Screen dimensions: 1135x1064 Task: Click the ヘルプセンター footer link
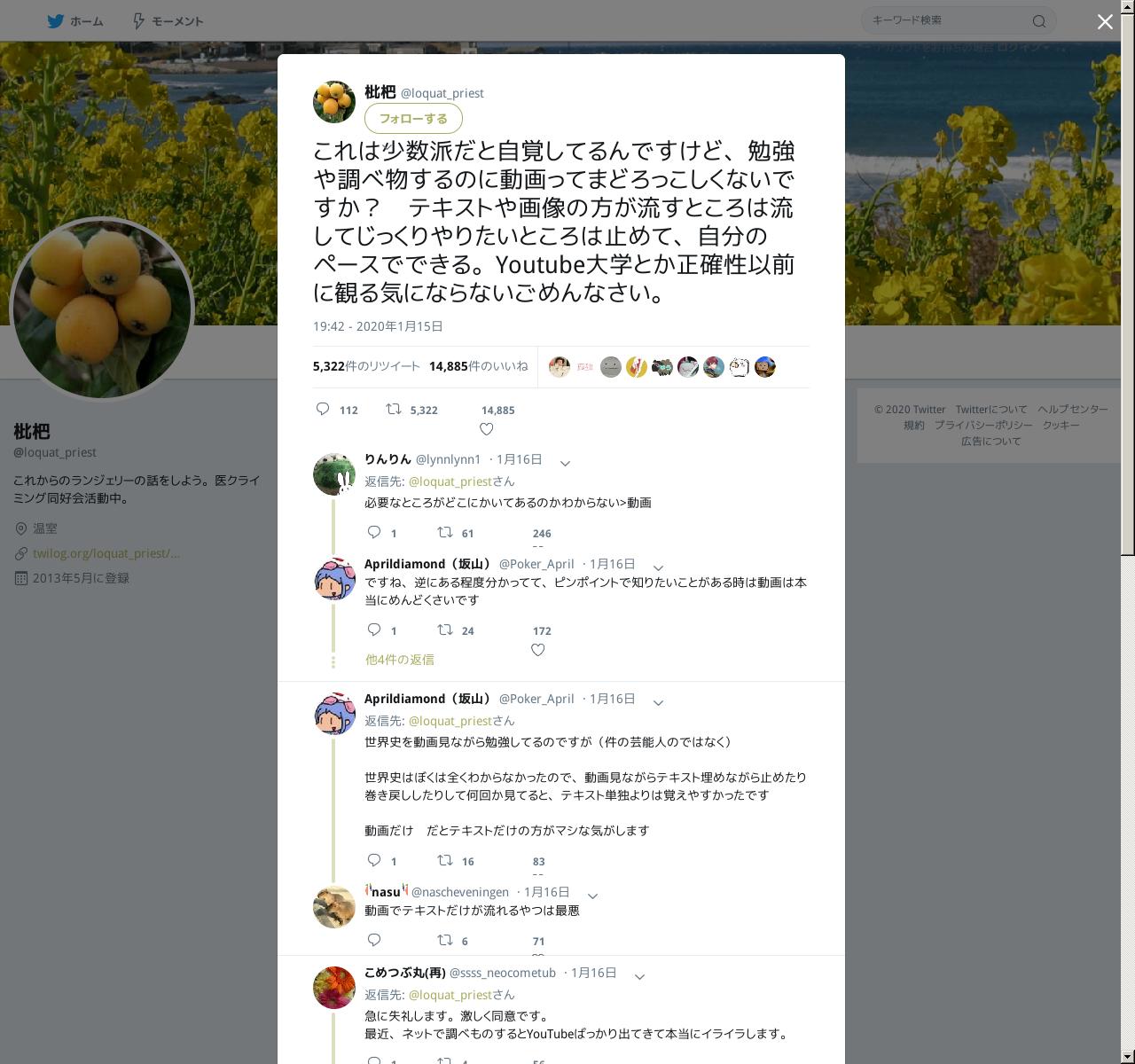[1073, 410]
